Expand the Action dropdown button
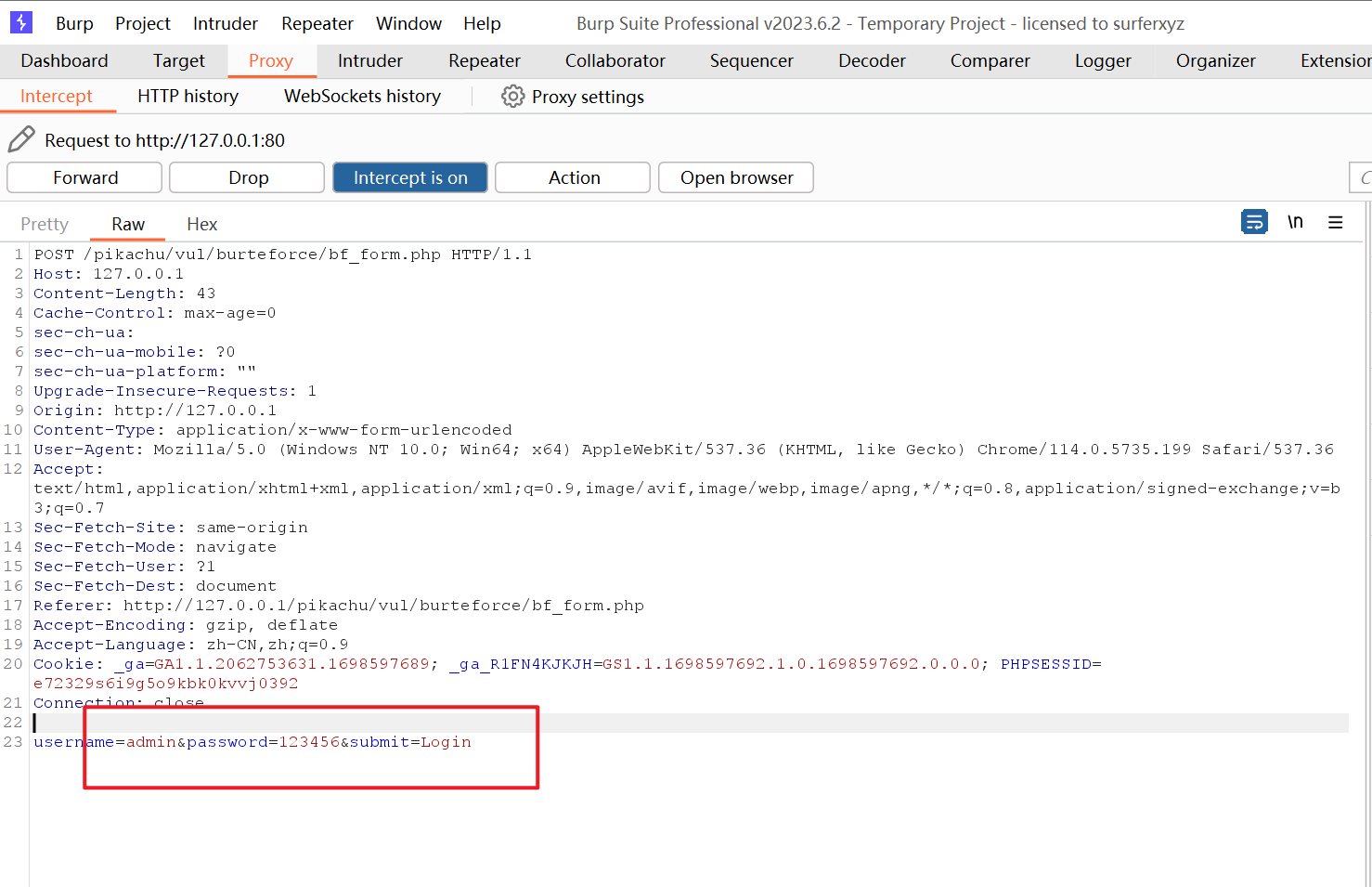The image size is (1372, 887). click(x=573, y=177)
